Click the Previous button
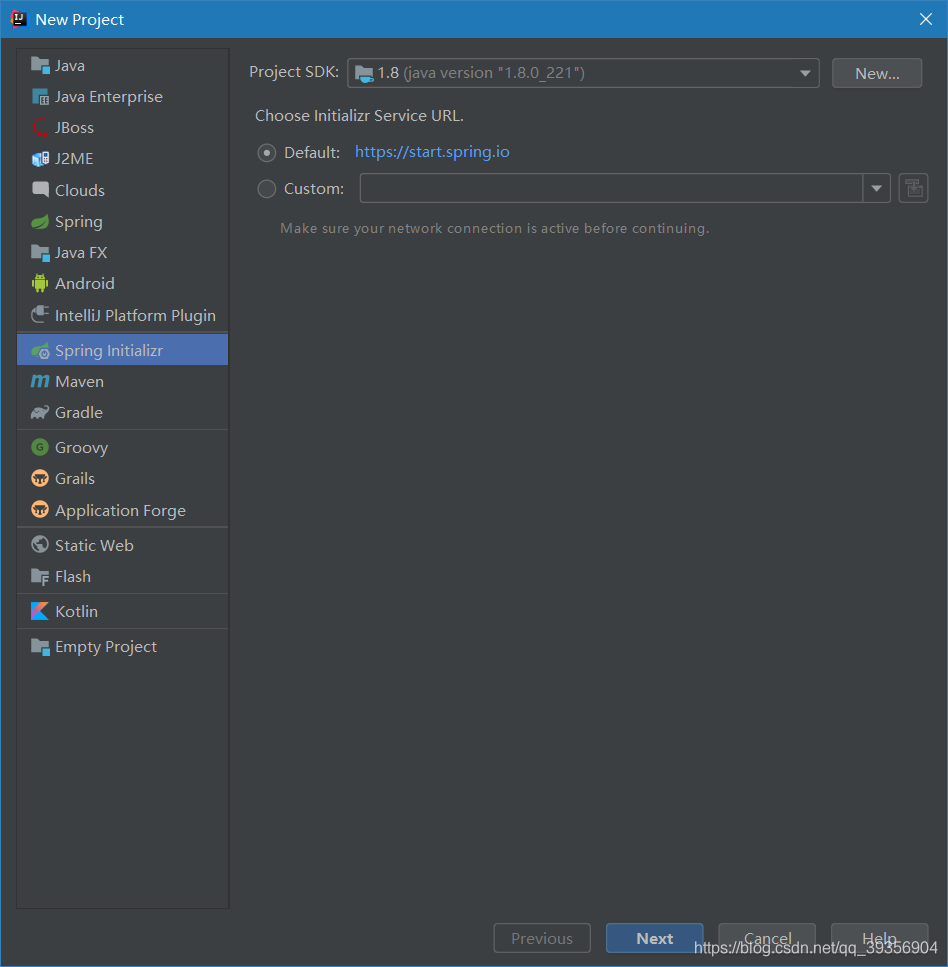Image resolution: width=948 pixels, height=967 pixels. [x=542, y=938]
